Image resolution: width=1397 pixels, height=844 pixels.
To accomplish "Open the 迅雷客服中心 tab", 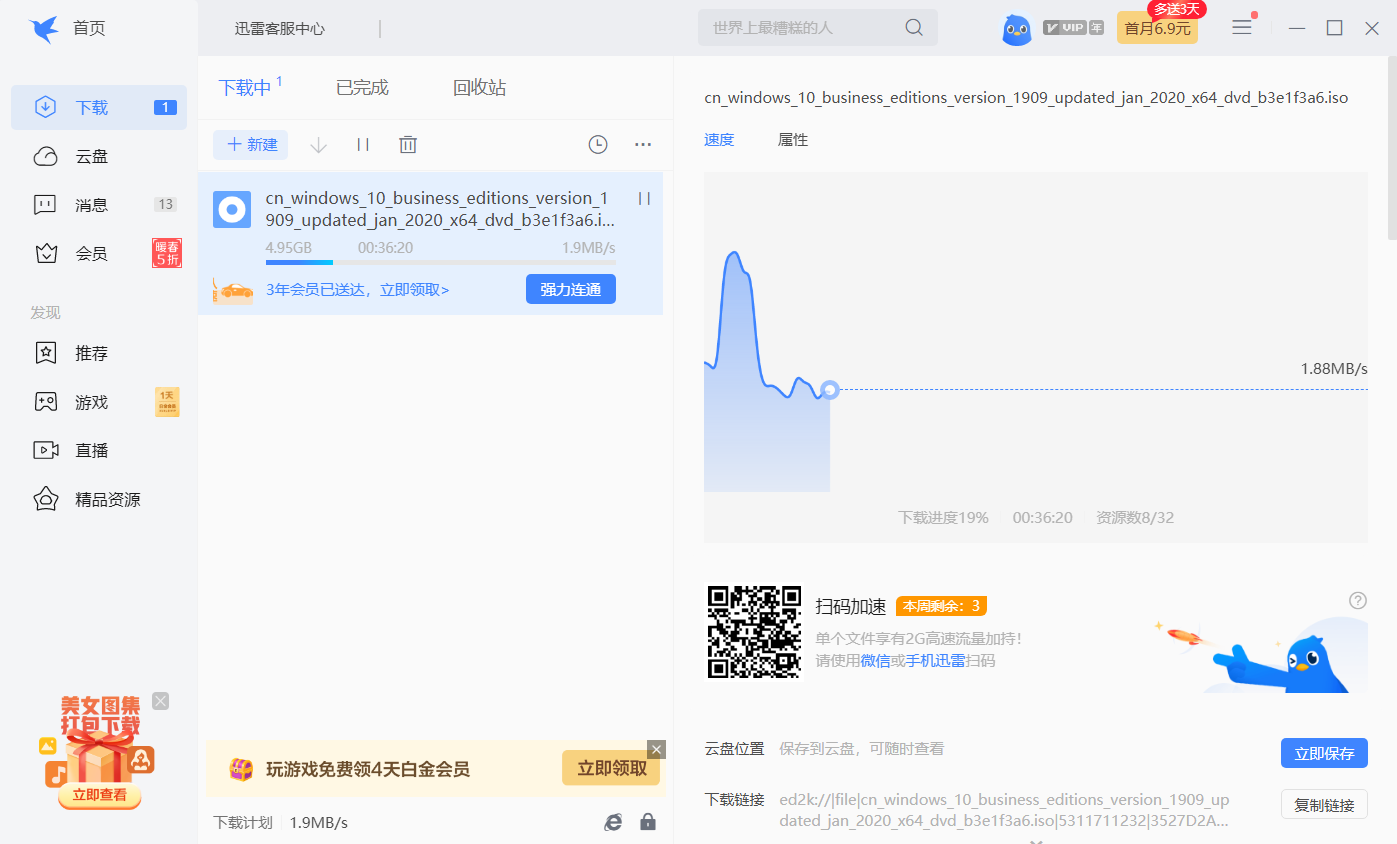I will [x=280, y=29].
